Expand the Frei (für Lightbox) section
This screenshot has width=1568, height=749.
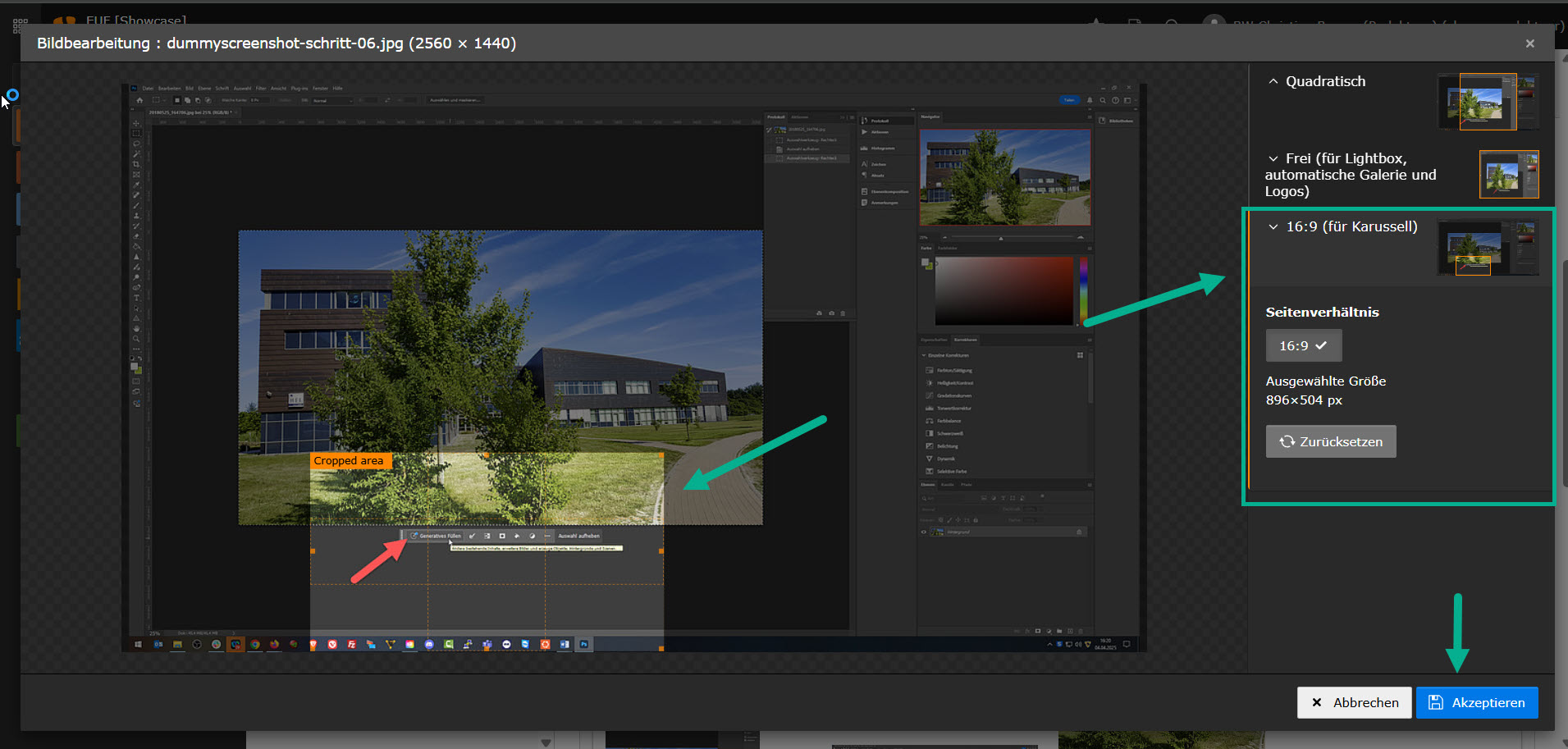(1273, 159)
